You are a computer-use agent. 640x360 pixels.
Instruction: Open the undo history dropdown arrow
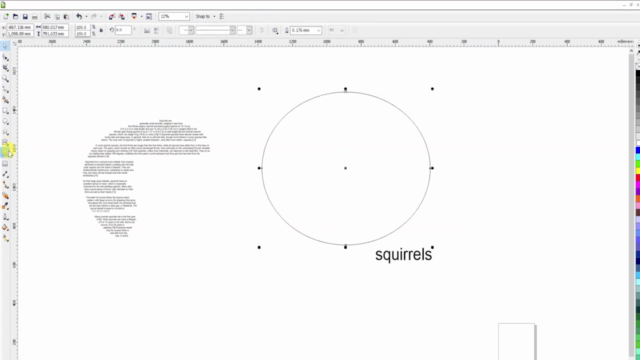click(86, 16)
